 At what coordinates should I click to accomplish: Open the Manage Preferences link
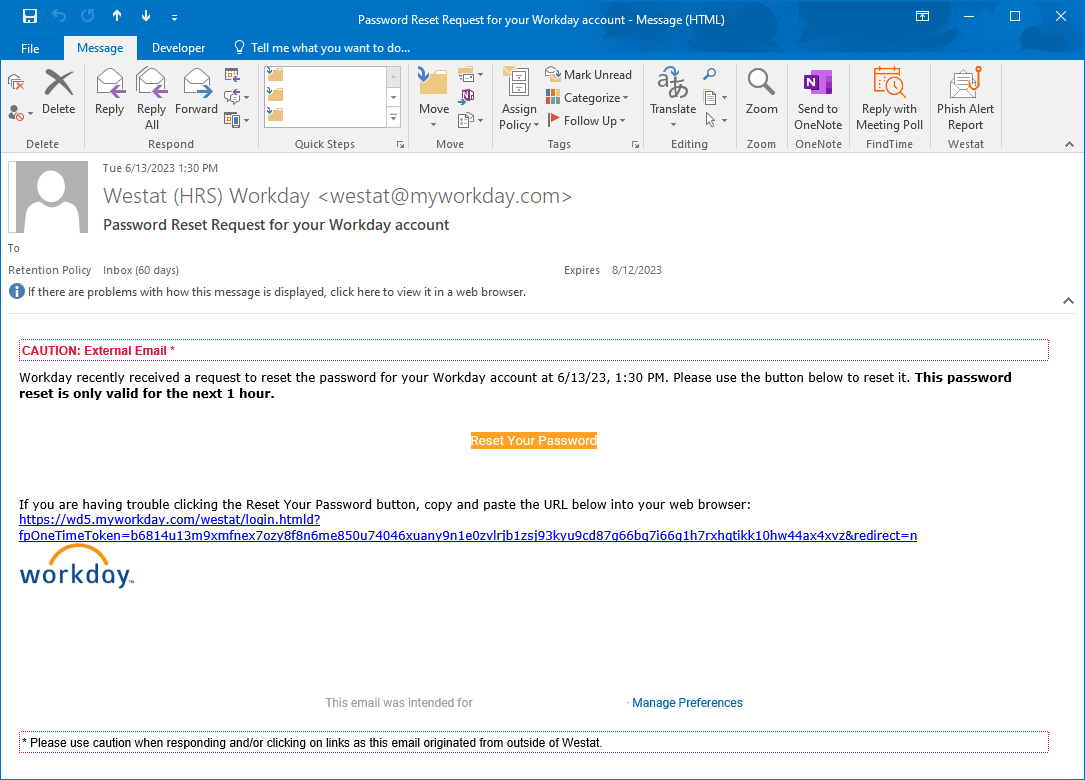click(x=687, y=702)
